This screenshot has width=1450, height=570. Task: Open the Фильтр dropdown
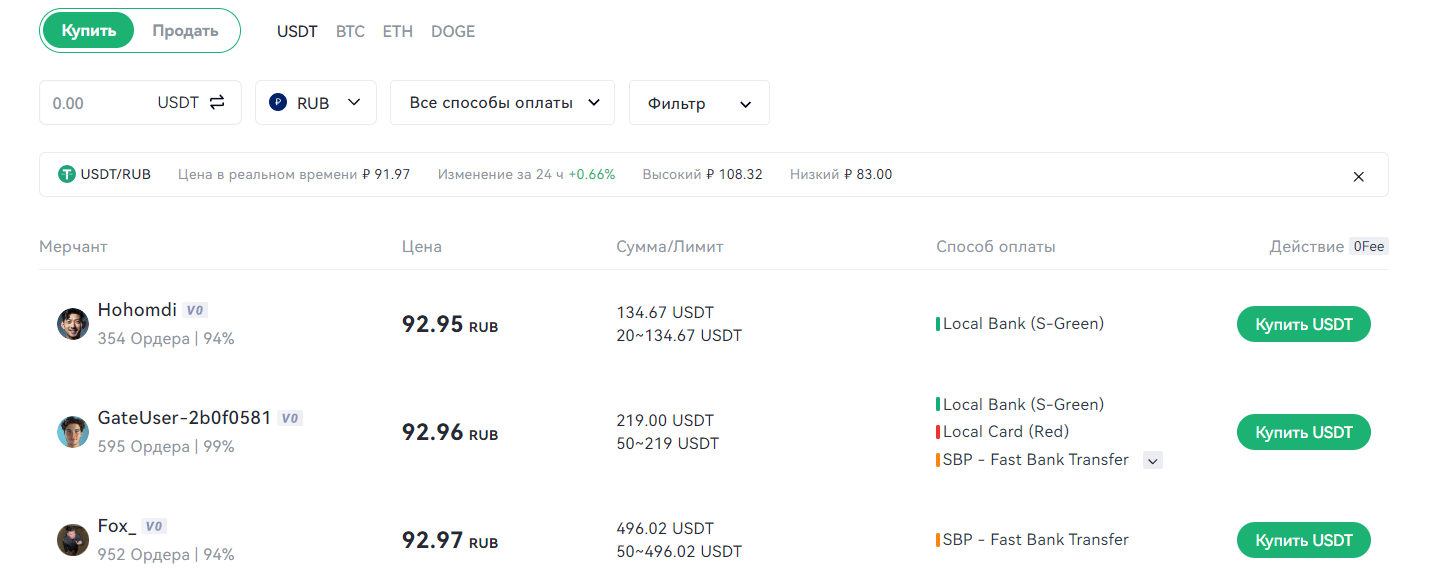[x=699, y=103]
